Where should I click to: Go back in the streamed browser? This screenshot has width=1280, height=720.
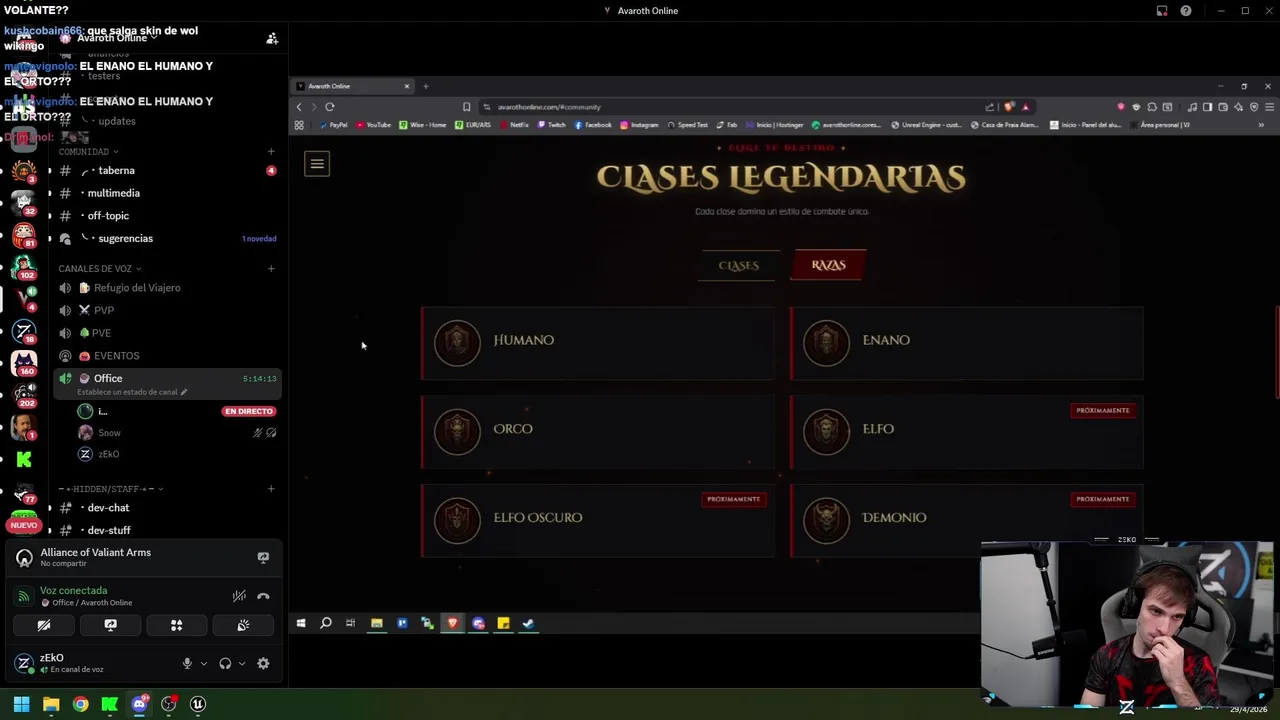(x=299, y=107)
